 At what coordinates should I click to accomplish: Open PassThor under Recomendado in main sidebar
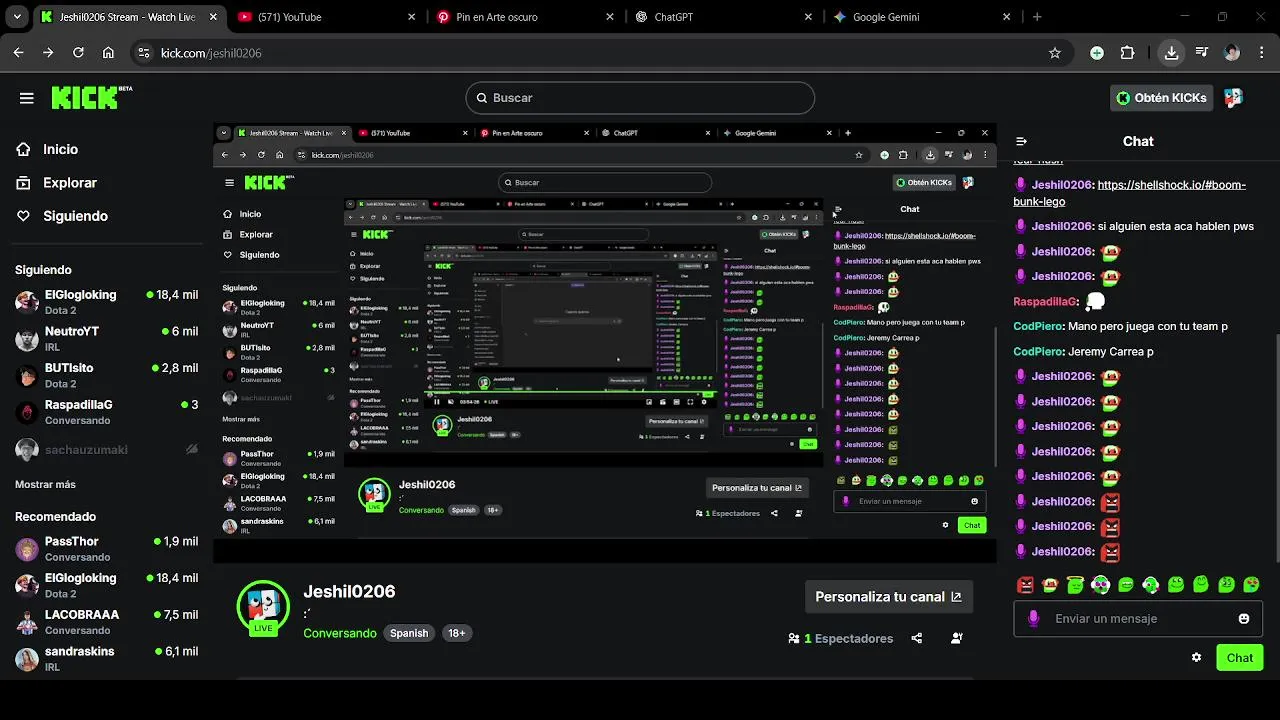click(106, 548)
